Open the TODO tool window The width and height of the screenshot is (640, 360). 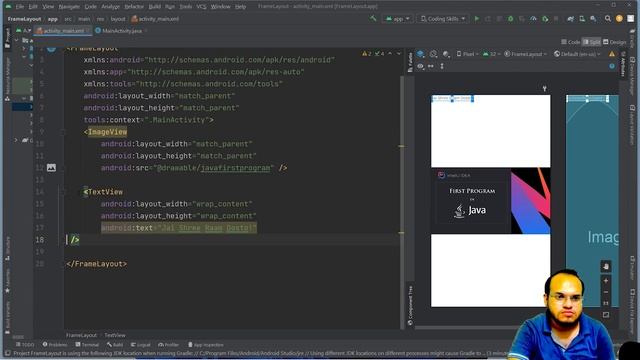pos(25,345)
